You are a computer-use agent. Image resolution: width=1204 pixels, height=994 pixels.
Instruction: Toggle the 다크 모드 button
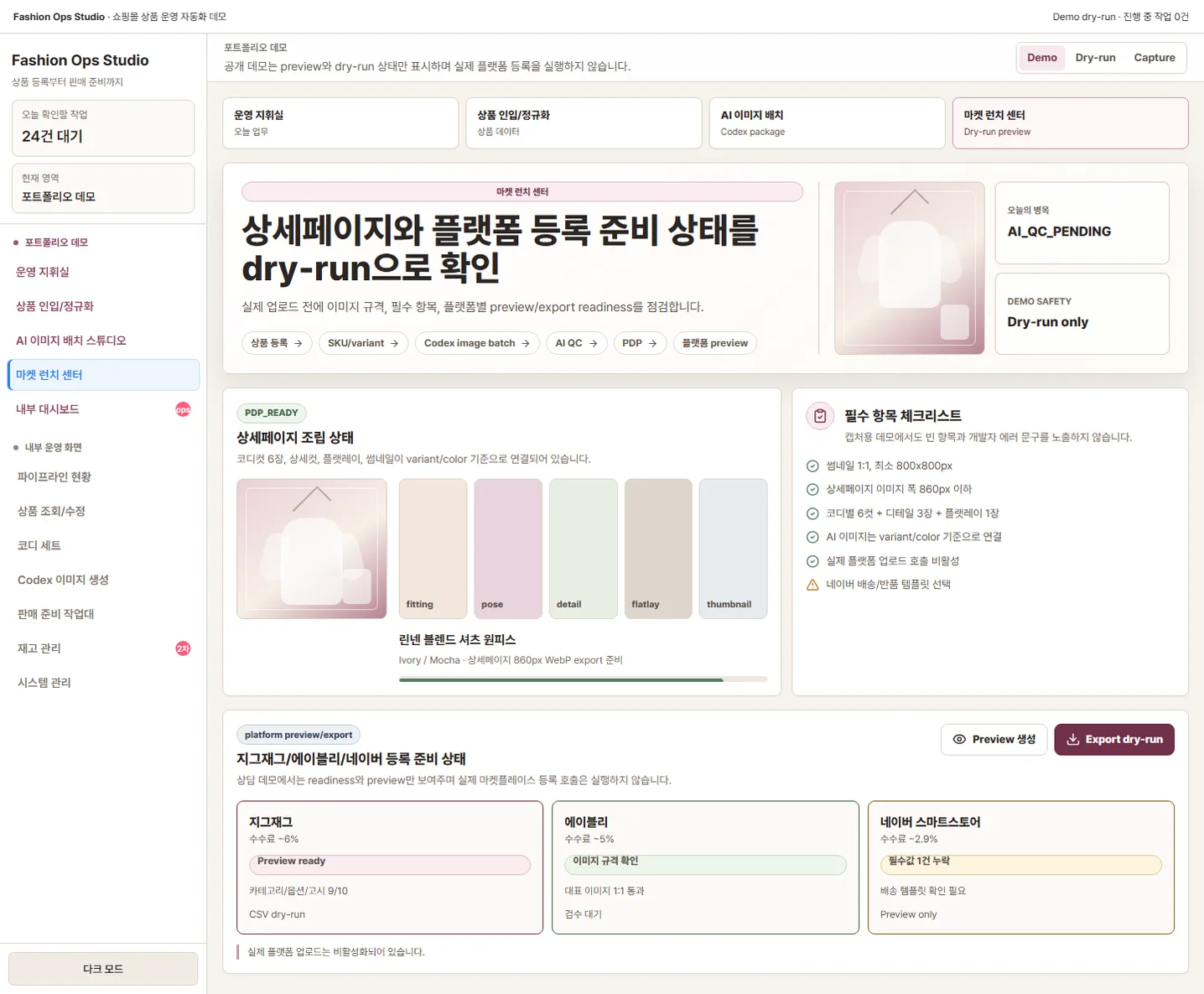click(103, 969)
